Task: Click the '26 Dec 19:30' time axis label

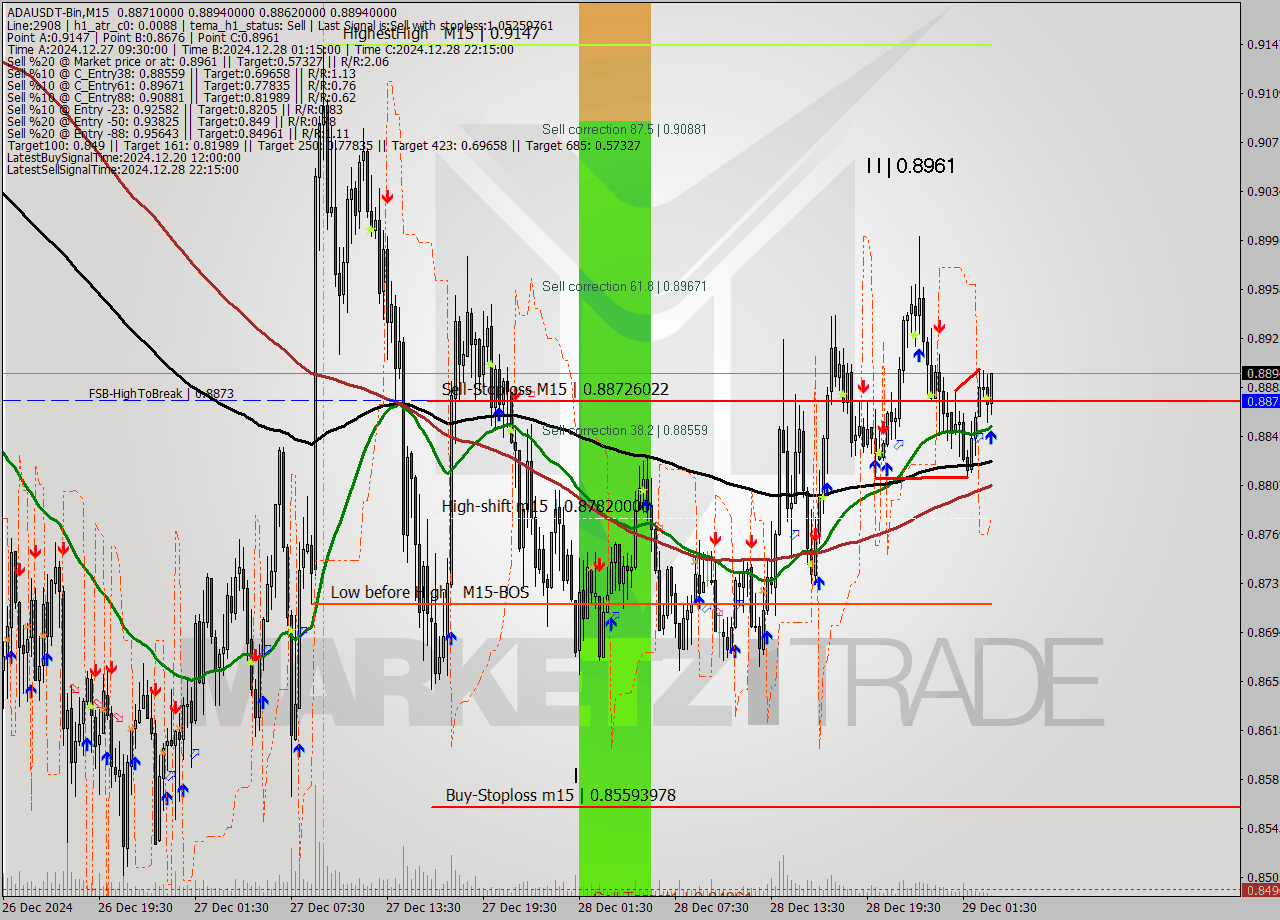Action: coord(135,908)
